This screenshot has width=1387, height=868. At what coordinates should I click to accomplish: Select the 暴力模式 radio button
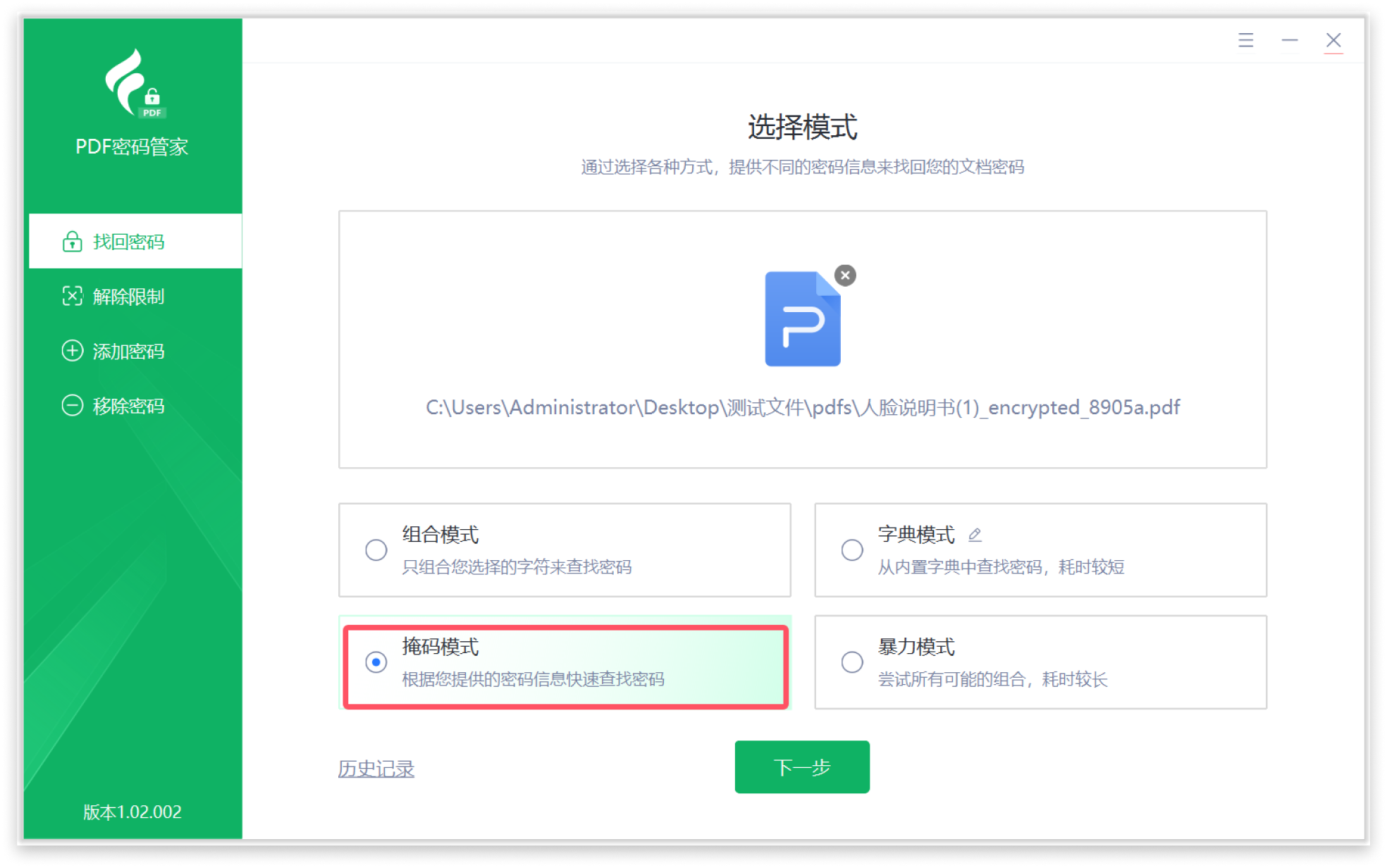pyautogui.click(x=852, y=662)
